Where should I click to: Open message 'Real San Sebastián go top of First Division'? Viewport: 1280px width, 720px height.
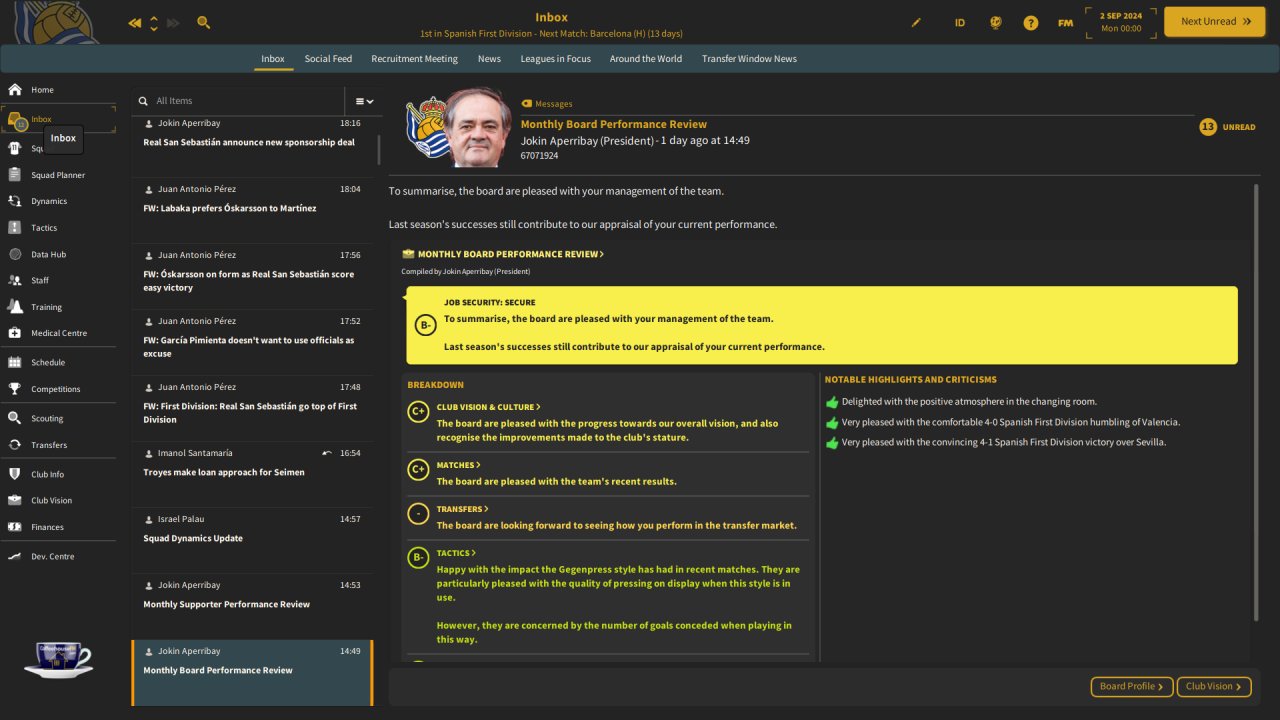[251, 406]
